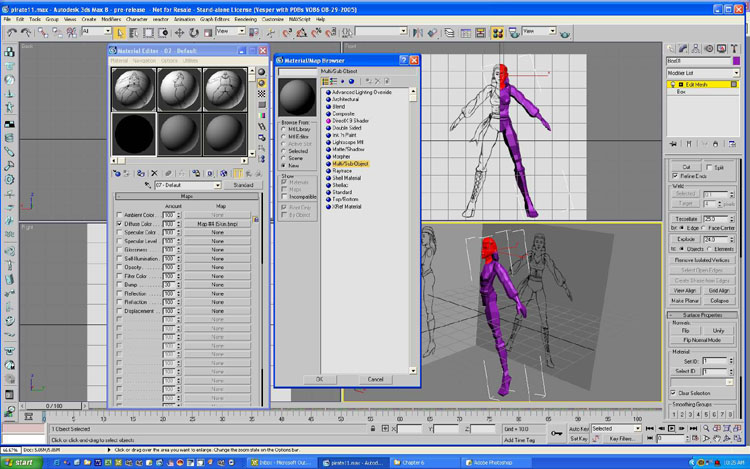Choose Multi/Sub-Object in the material list
This screenshot has height=469, width=750.
(x=351, y=162)
